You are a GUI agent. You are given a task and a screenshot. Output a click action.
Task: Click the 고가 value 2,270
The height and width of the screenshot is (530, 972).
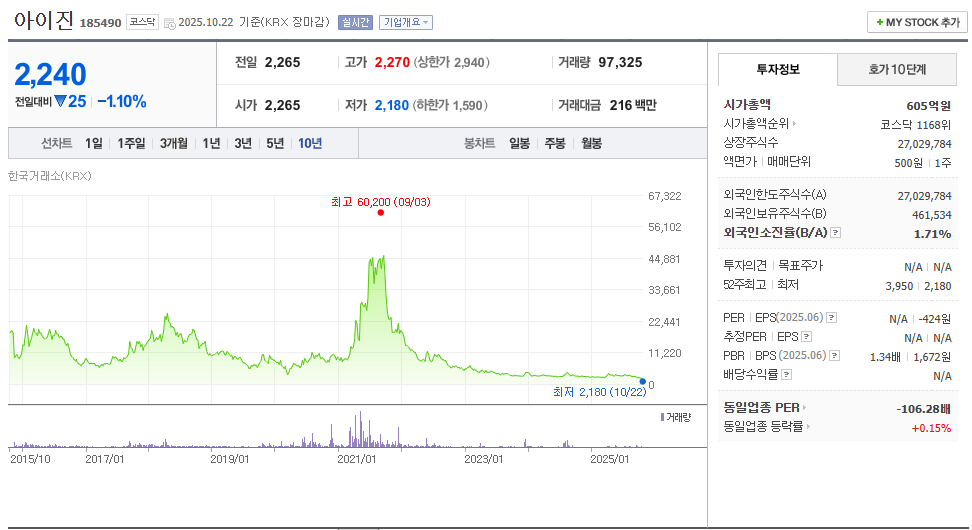[392, 63]
